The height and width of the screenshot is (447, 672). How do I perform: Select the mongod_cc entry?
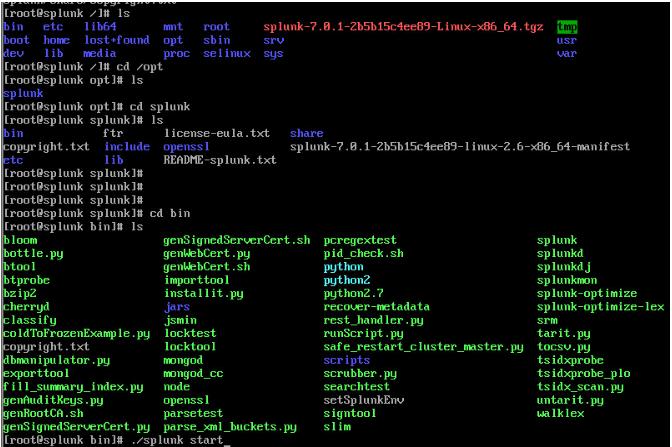pyautogui.click(x=193, y=374)
